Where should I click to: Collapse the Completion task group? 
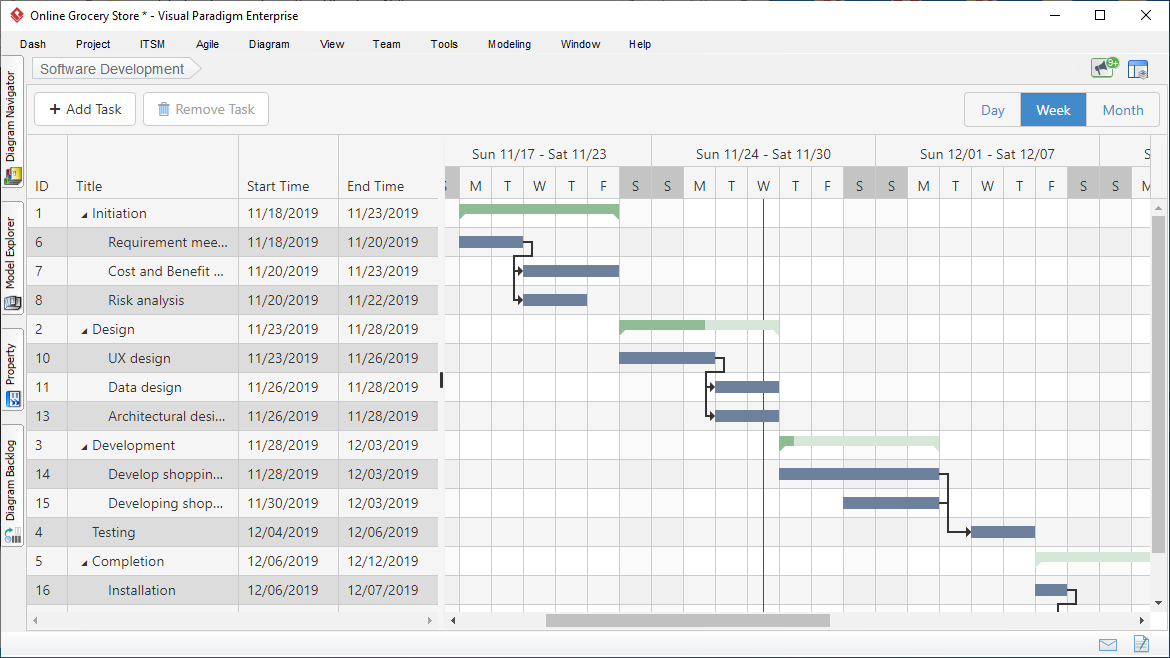pyautogui.click(x=83, y=561)
